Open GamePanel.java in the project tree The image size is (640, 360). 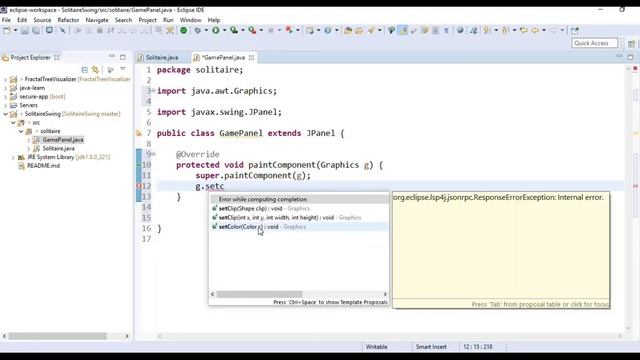tap(63, 140)
